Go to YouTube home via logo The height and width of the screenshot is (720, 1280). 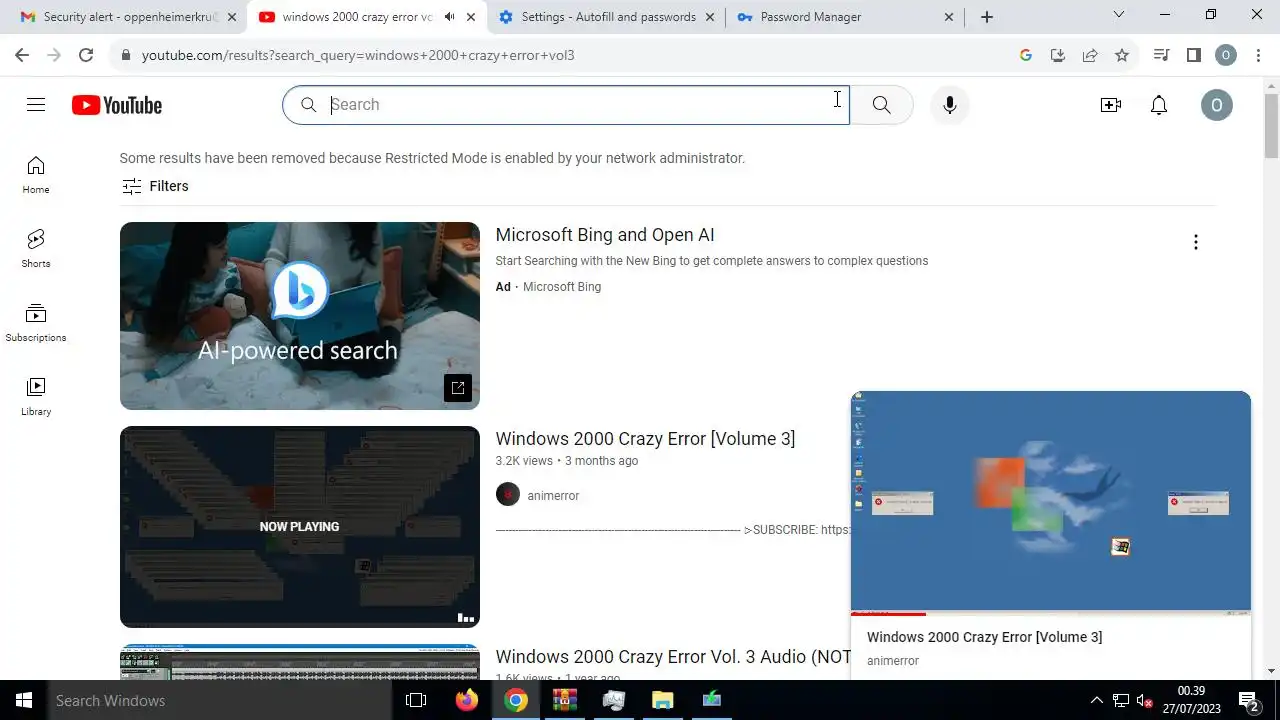coord(117,105)
